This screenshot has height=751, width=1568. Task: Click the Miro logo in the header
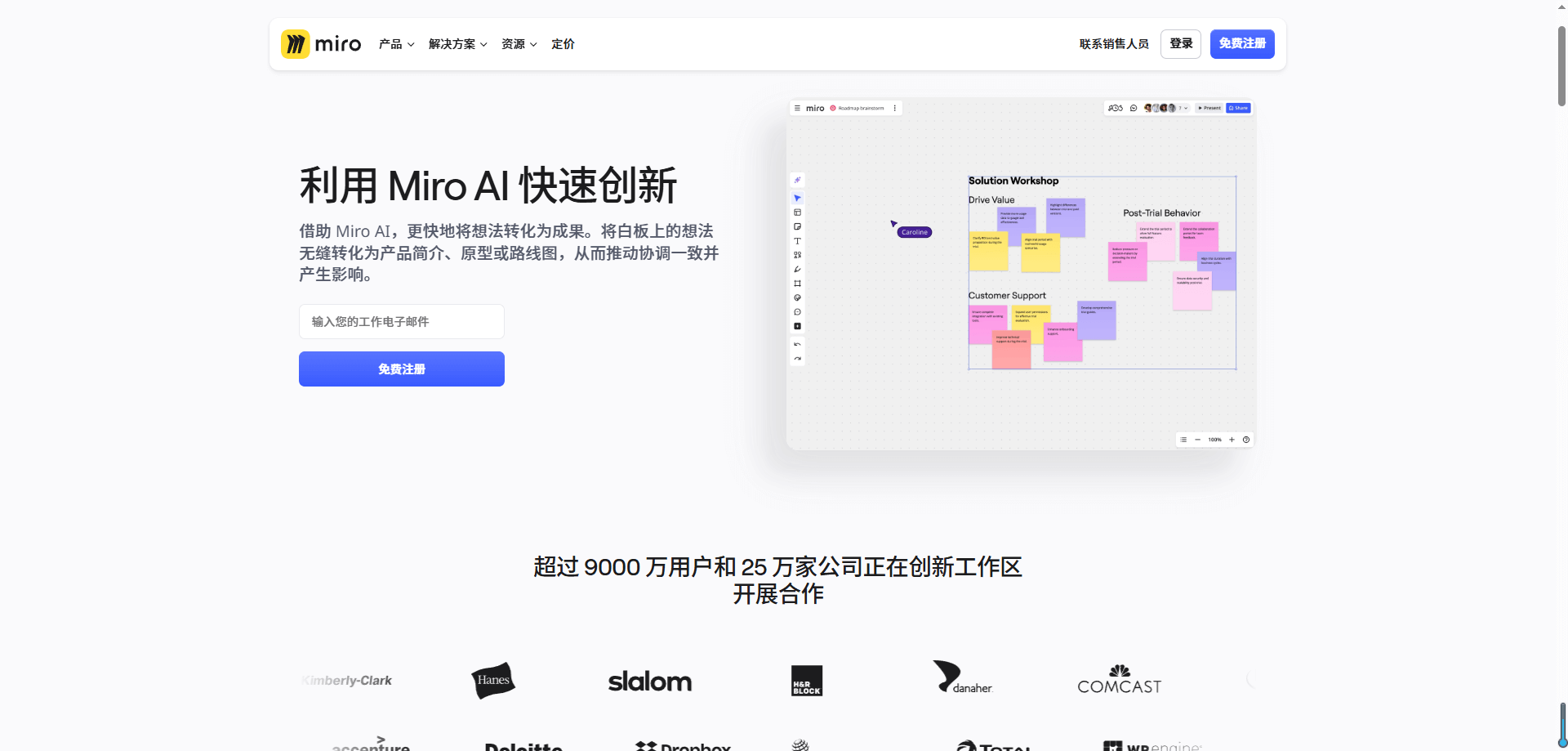click(x=321, y=44)
